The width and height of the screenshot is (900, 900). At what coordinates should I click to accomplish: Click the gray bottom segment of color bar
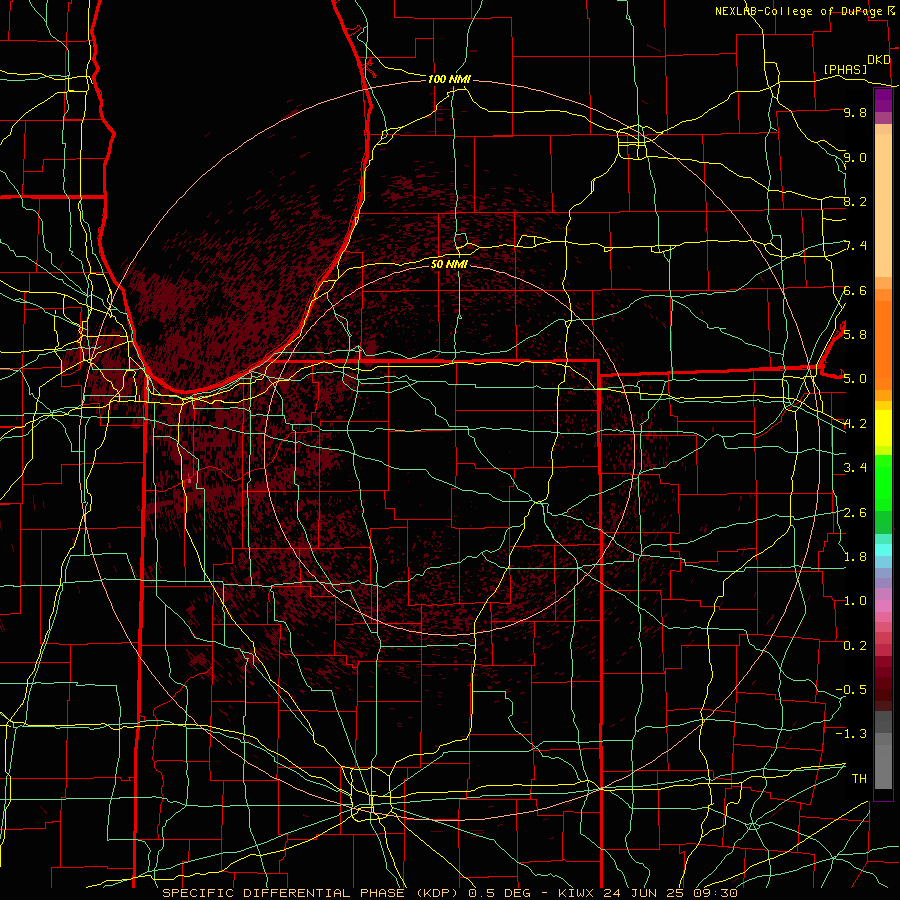(x=883, y=766)
